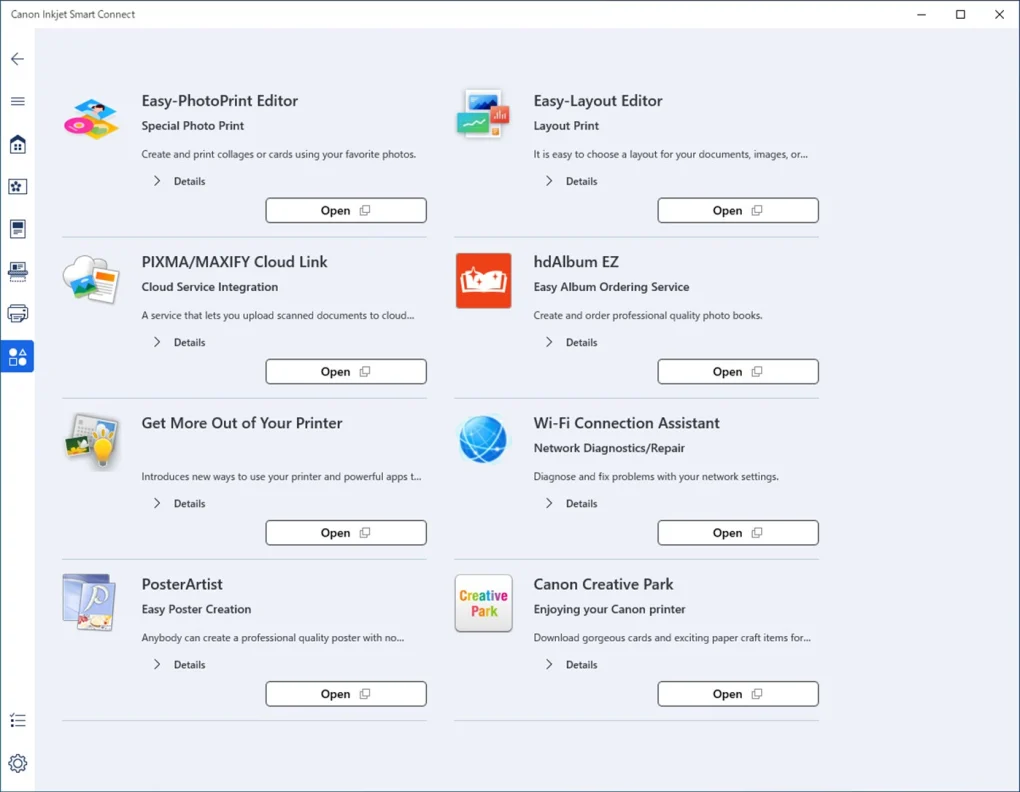The height and width of the screenshot is (792, 1020).
Task: Expand Details for Easy-PhotoPrint Editor
Action: point(179,181)
